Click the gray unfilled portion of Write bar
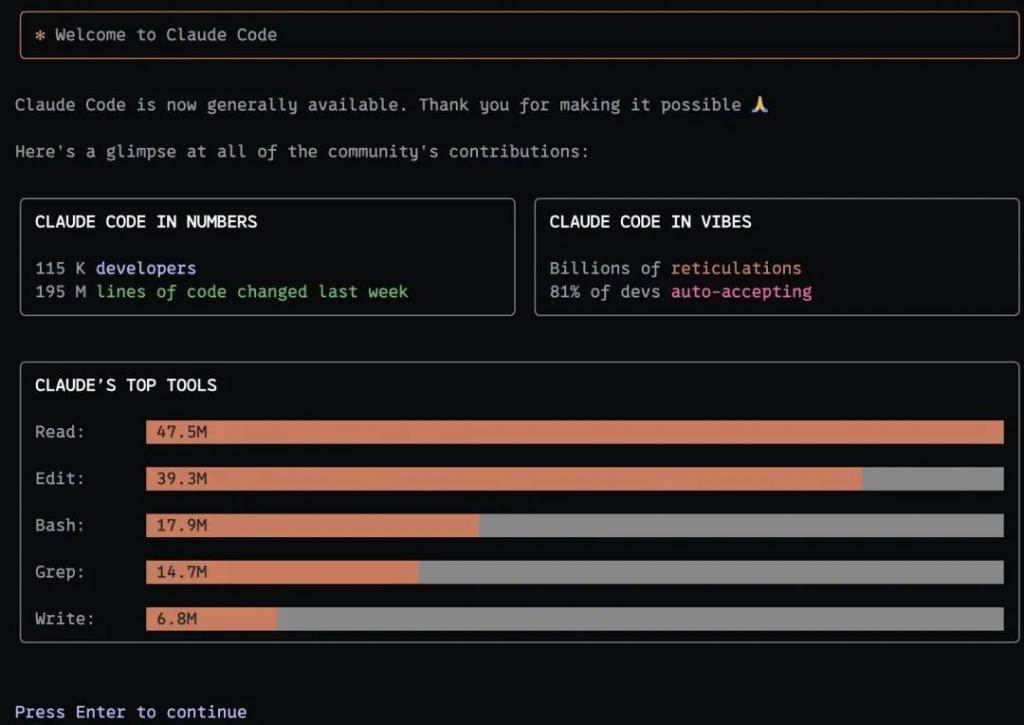The height and width of the screenshot is (725, 1024). (640, 619)
